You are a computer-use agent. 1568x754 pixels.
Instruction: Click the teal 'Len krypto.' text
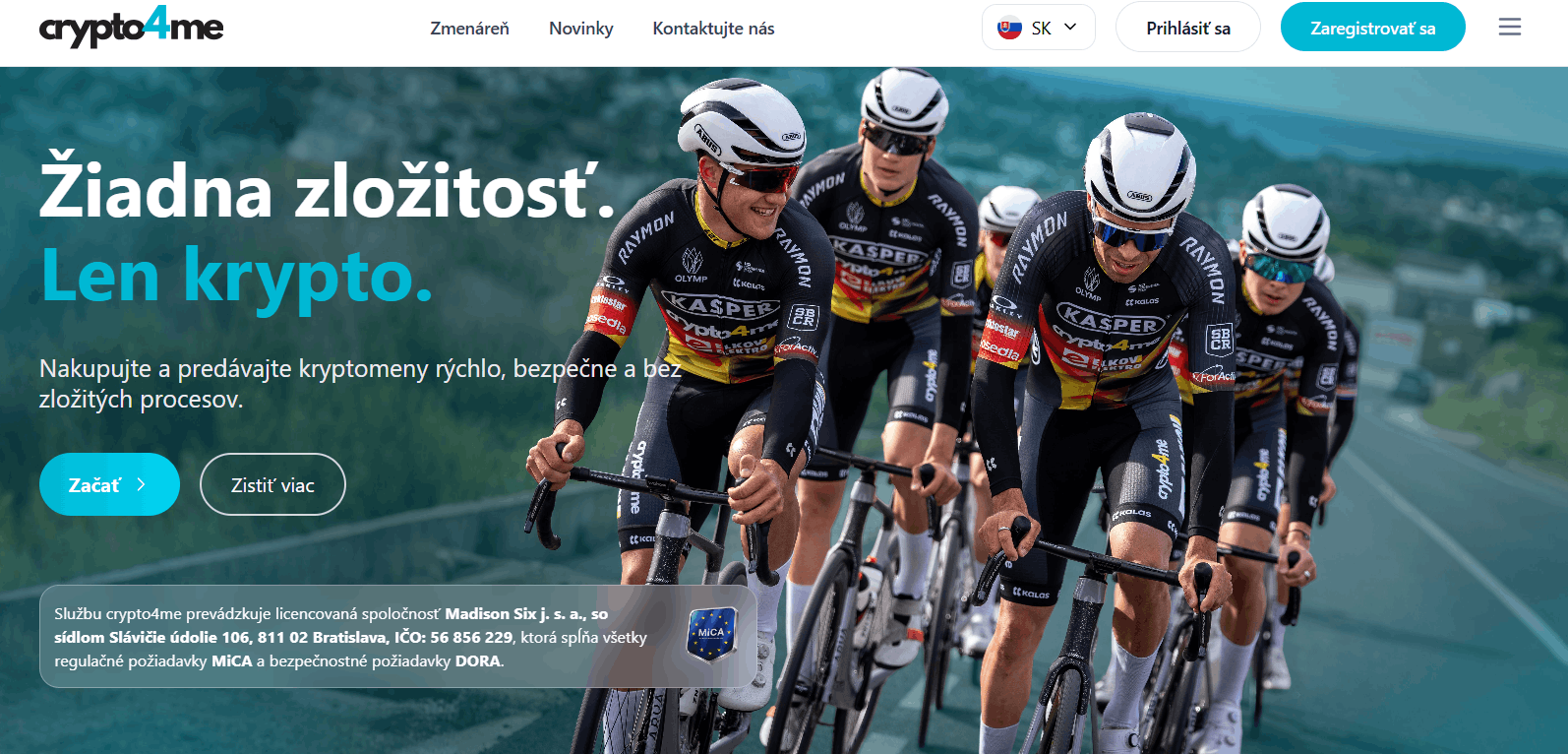[236, 276]
